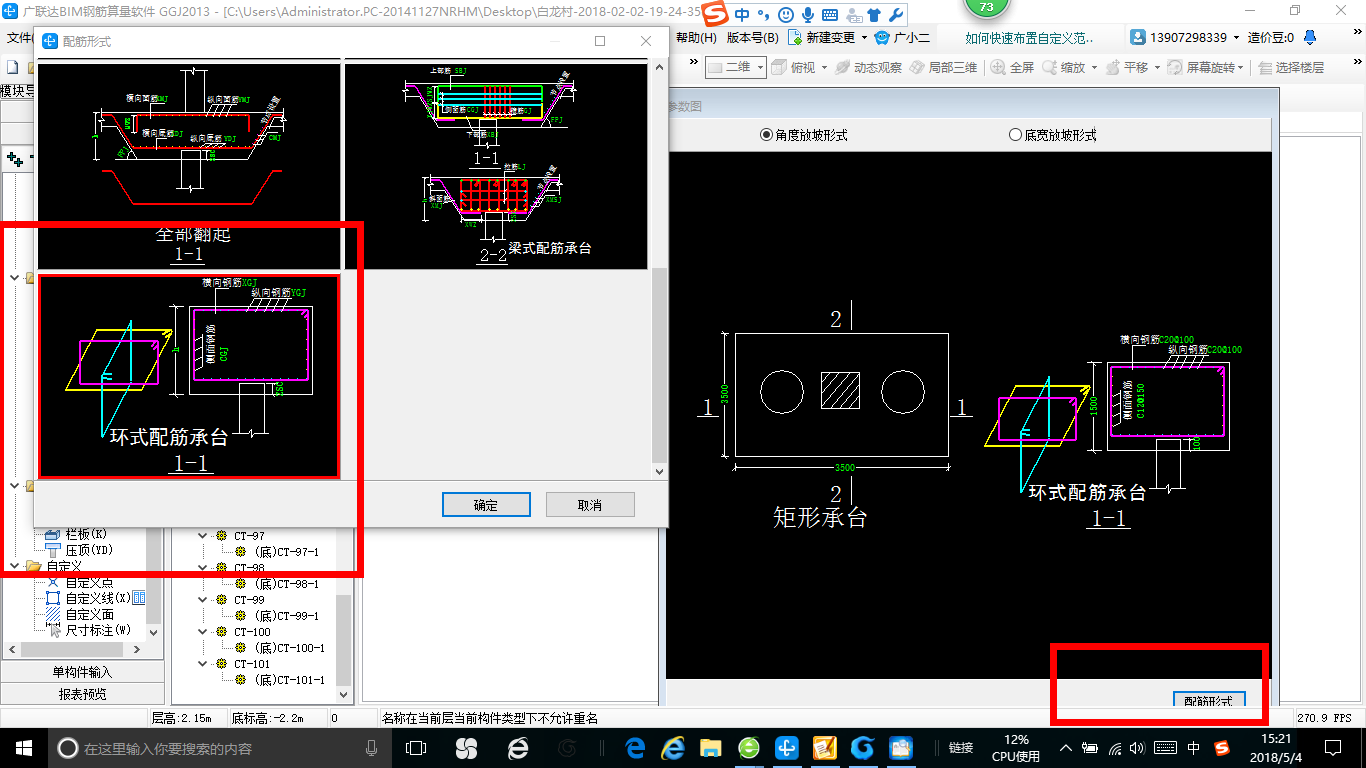
Task: Click the 配筋形式 dialog vertical scrollbar
Action: 658,365
